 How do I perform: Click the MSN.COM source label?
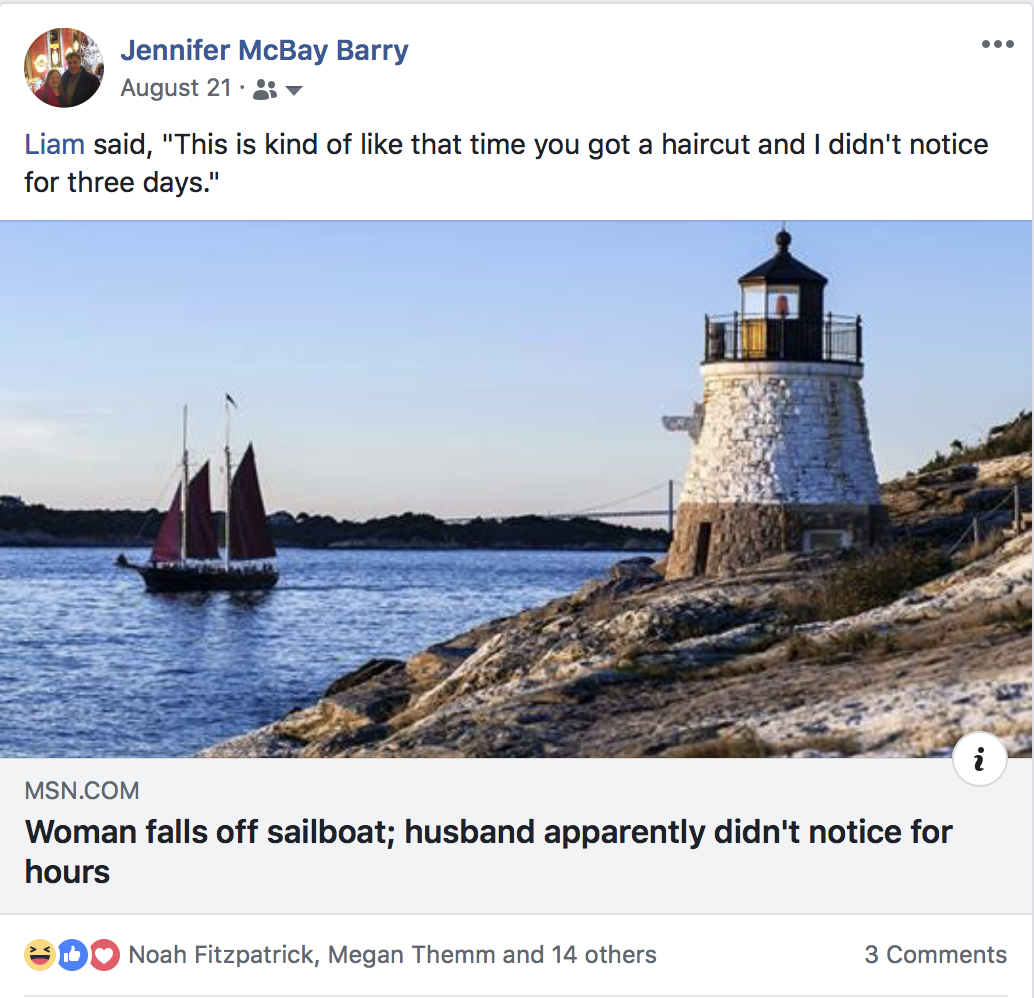coord(82,791)
